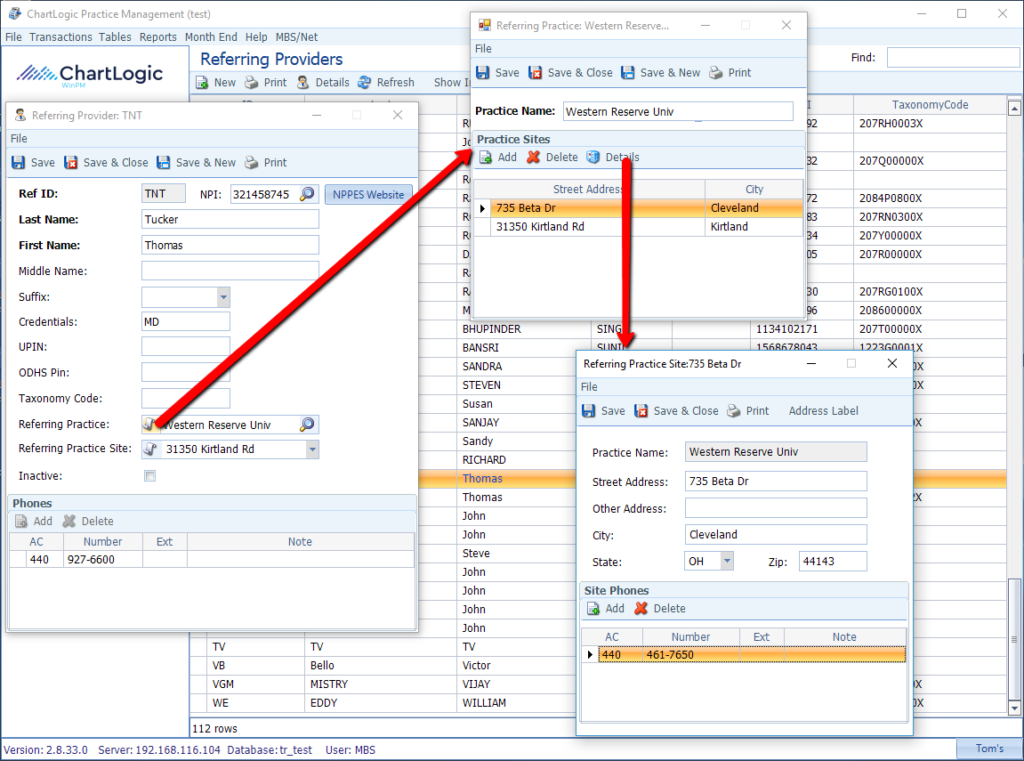Open the MBS/Net menu
This screenshot has width=1024, height=761.
[x=296, y=37]
